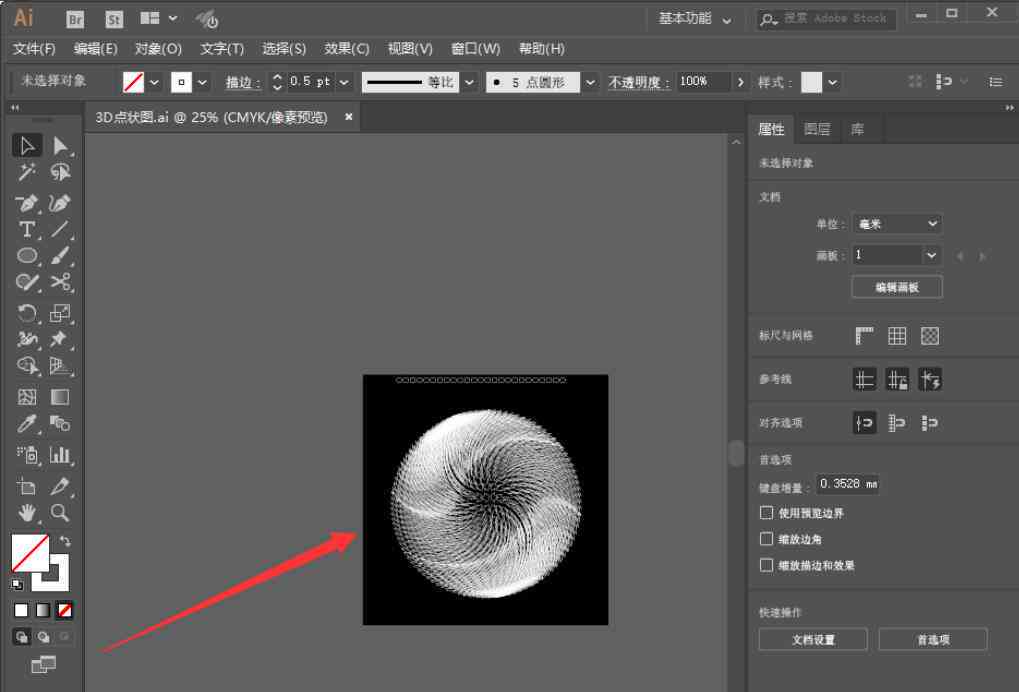Select the Magic Wand tool

pos(27,172)
